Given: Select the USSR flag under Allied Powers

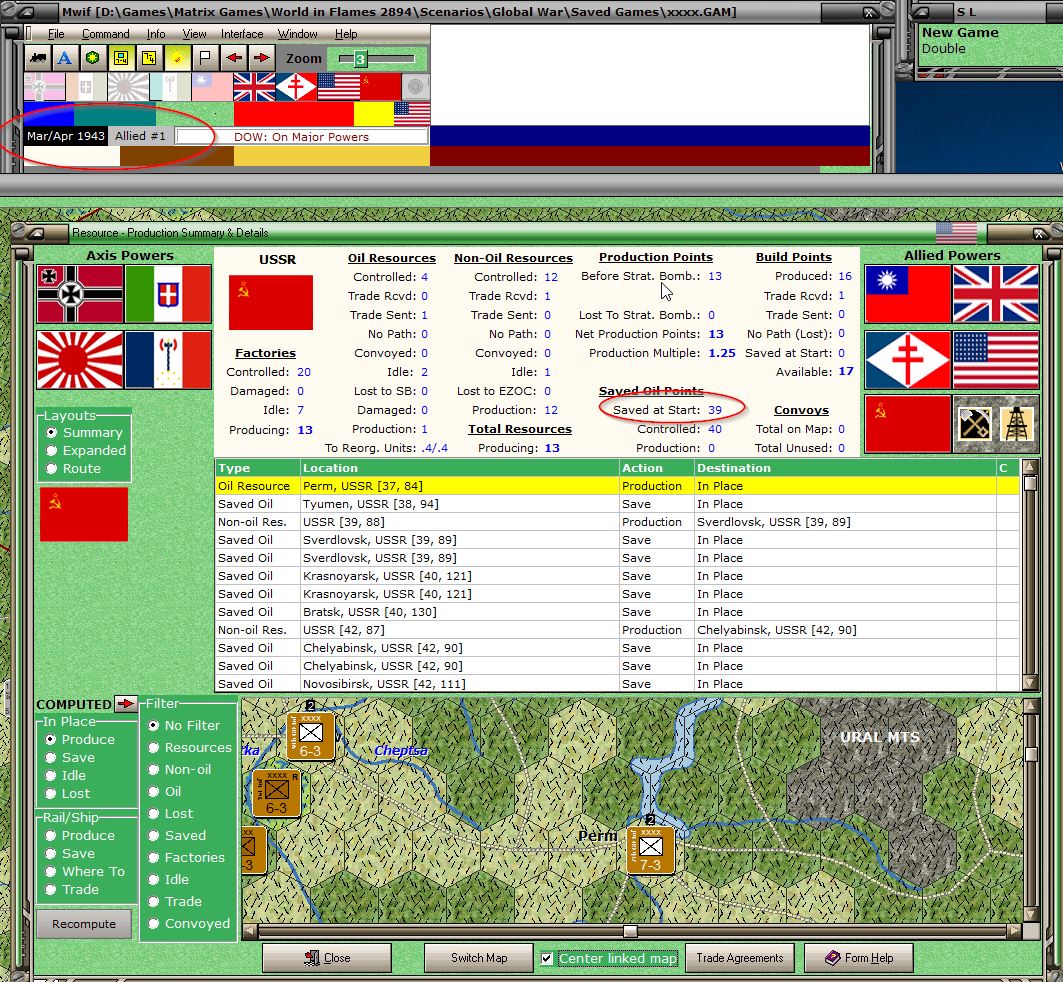Looking at the screenshot, I should [x=908, y=424].
